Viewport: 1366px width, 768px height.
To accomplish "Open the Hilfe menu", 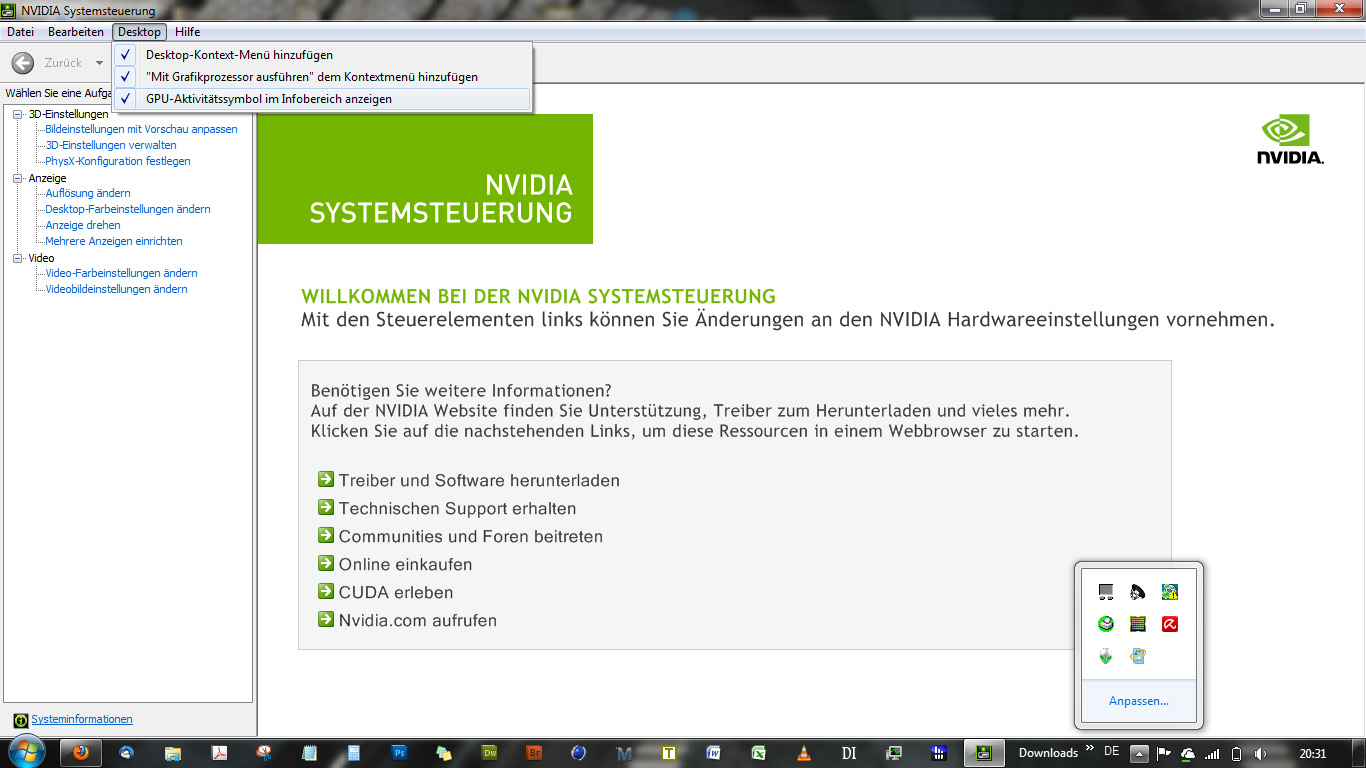I will point(188,32).
